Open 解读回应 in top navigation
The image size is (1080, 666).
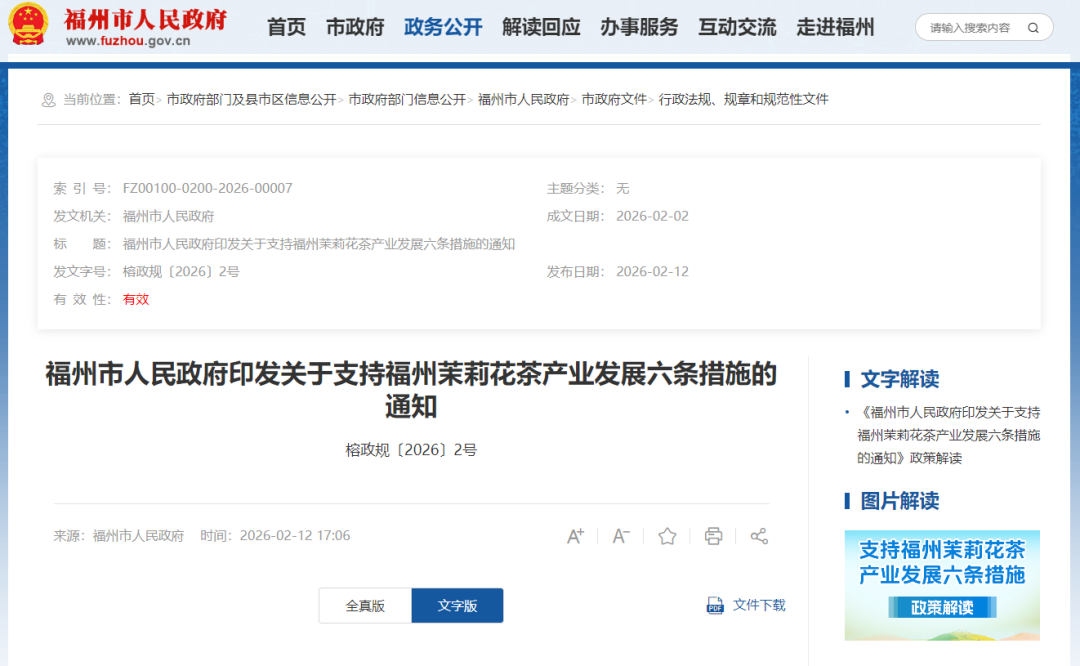pyautogui.click(x=541, y=27)
